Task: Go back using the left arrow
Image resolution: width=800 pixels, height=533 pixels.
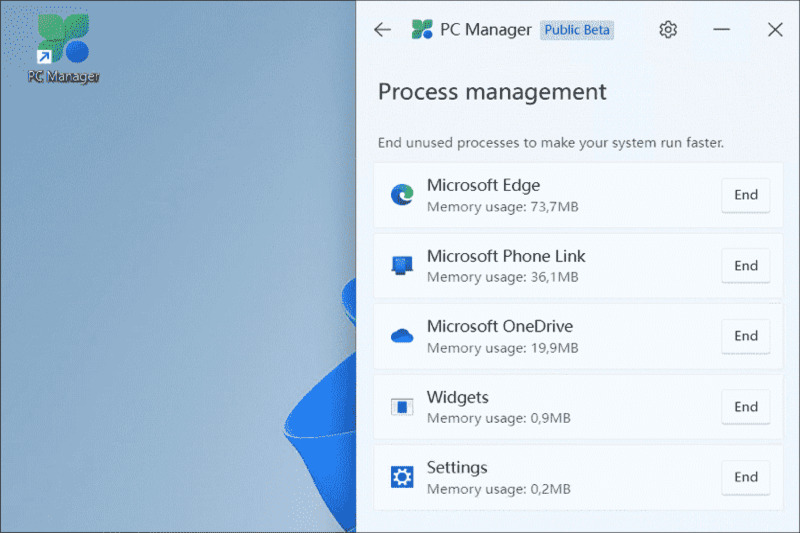Action: pyautogui.click(x=382, y=30)
